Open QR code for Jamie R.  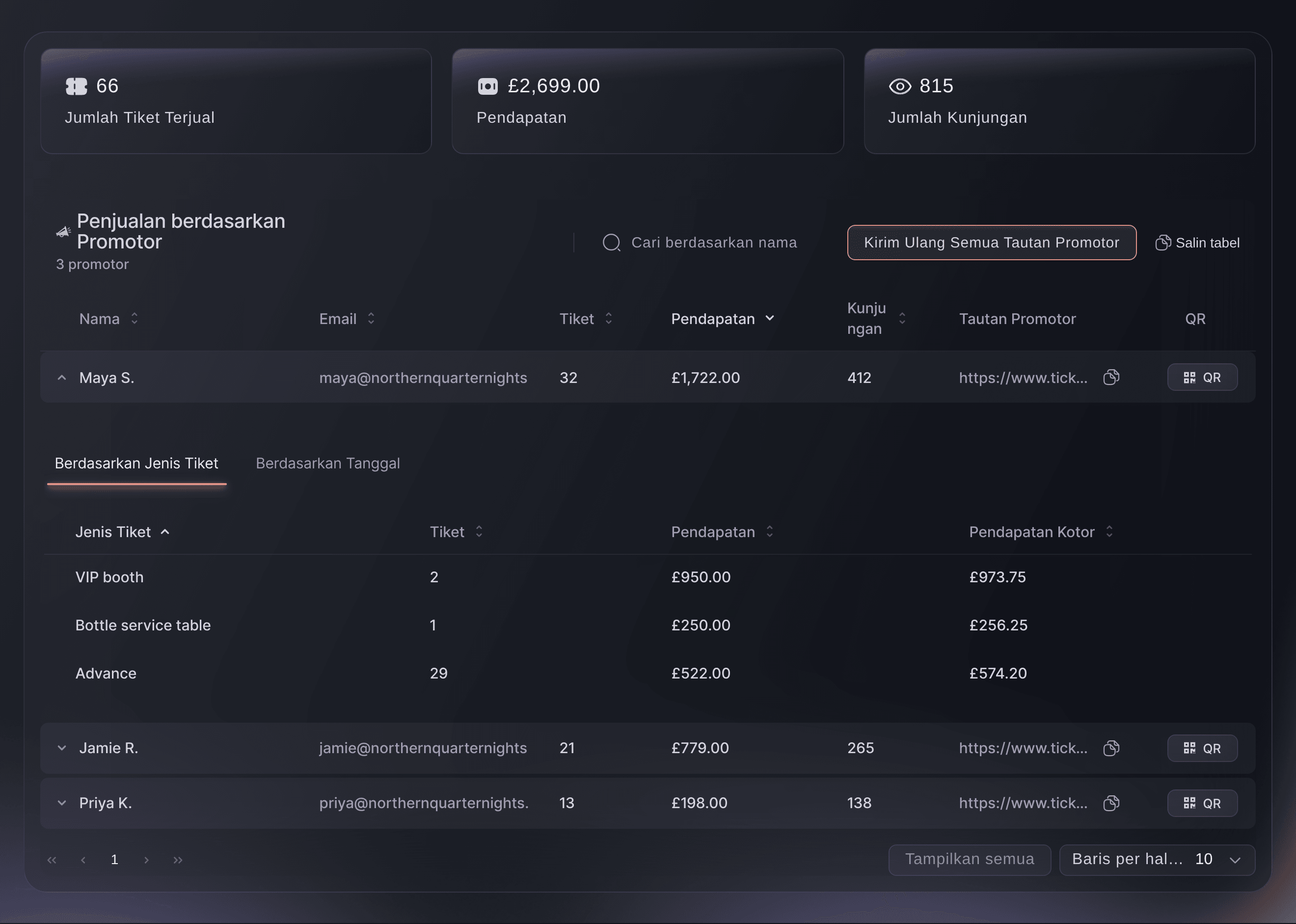pos(1202,748)
